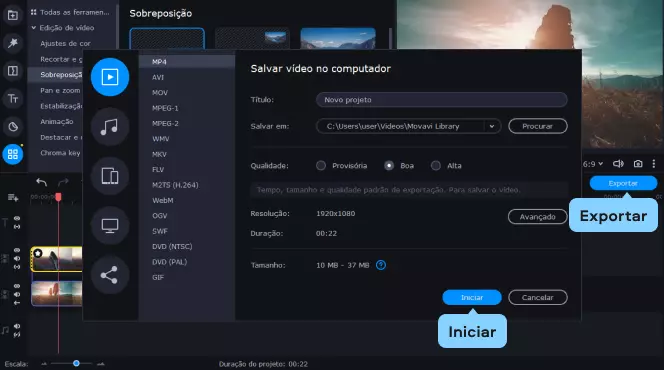Open the upload online share icon

tap(110, 275)
